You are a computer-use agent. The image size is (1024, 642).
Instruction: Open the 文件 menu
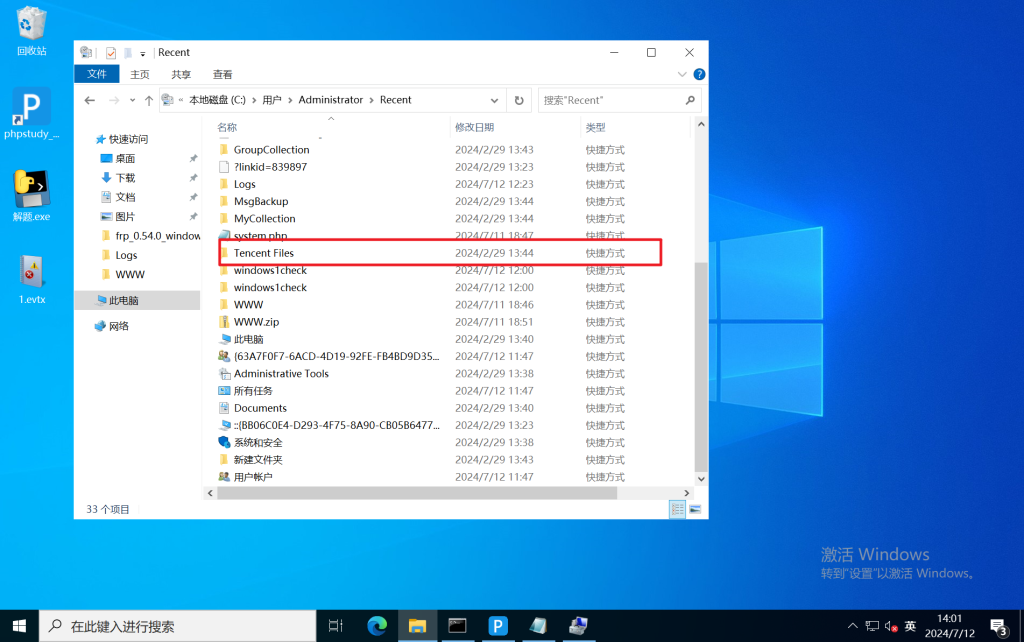(97, 74)
